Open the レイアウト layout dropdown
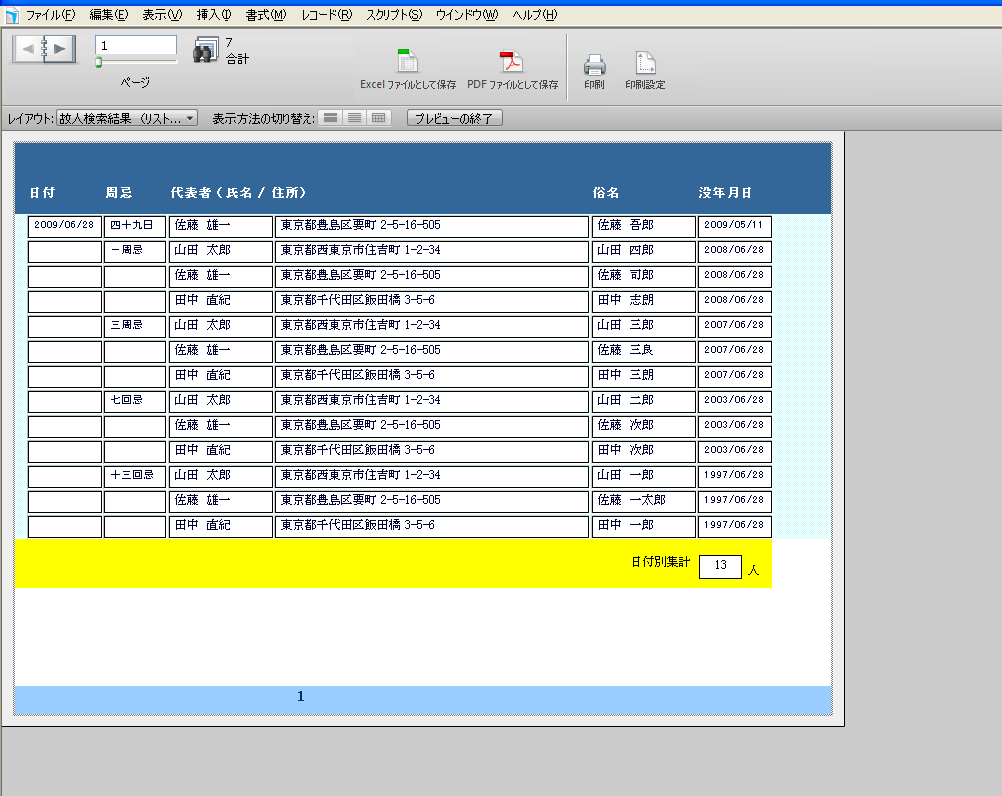Viewport: 1002px width, 796px height. 127,118
